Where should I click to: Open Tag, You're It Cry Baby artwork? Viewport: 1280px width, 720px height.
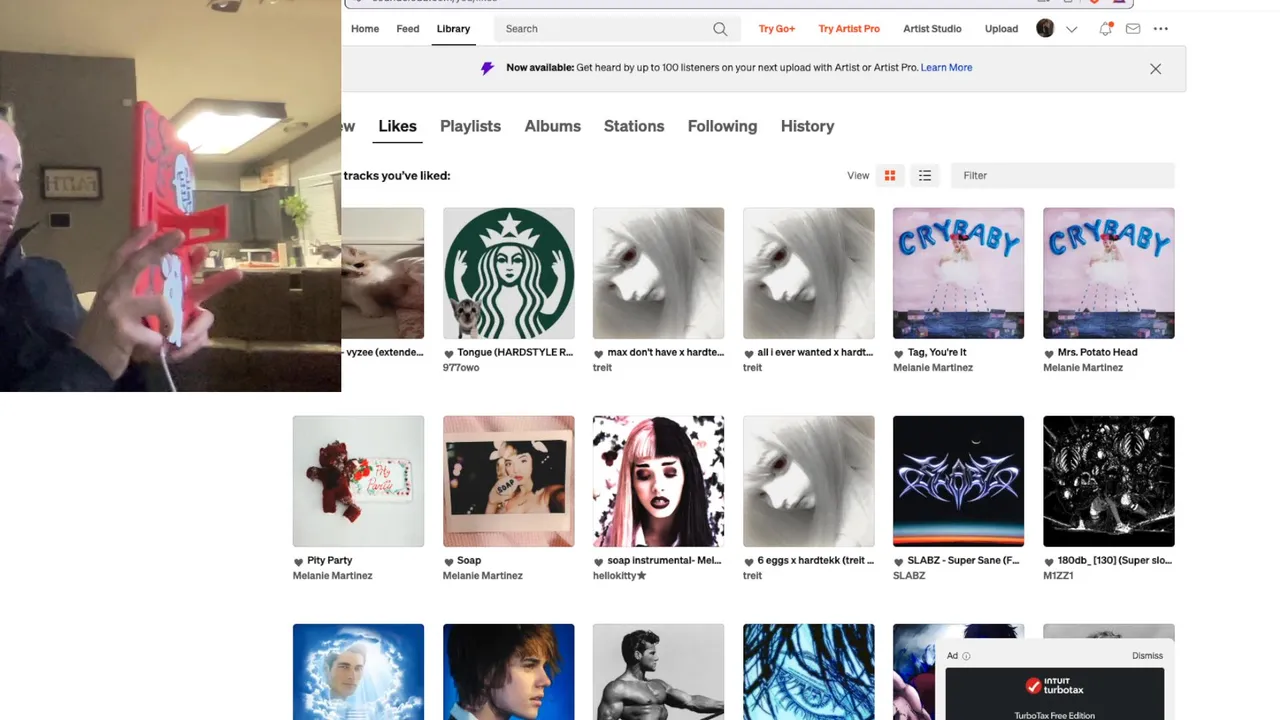point(959,273)
